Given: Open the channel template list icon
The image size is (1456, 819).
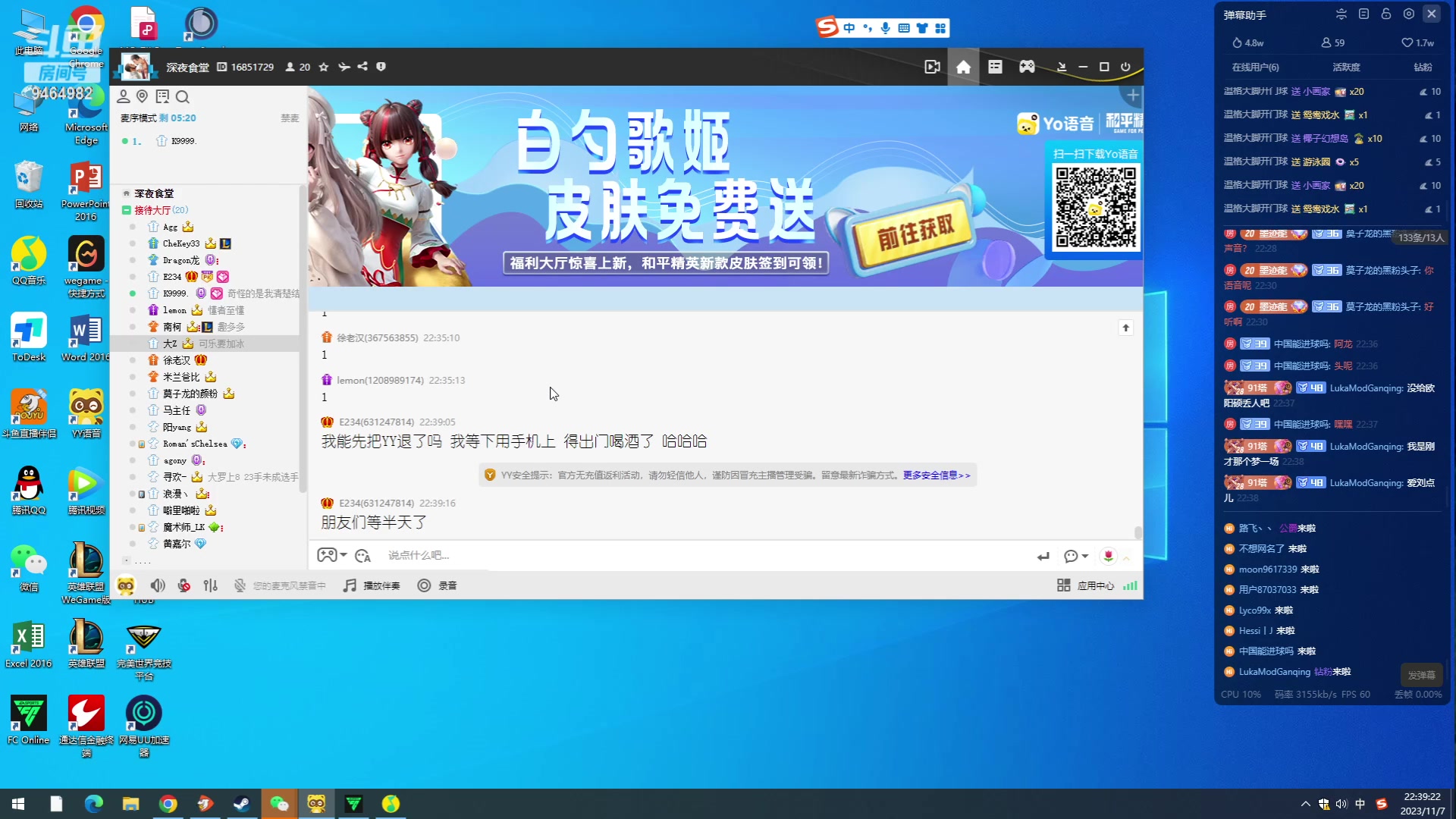Looking at the screenshot, I should click(995, 67).
